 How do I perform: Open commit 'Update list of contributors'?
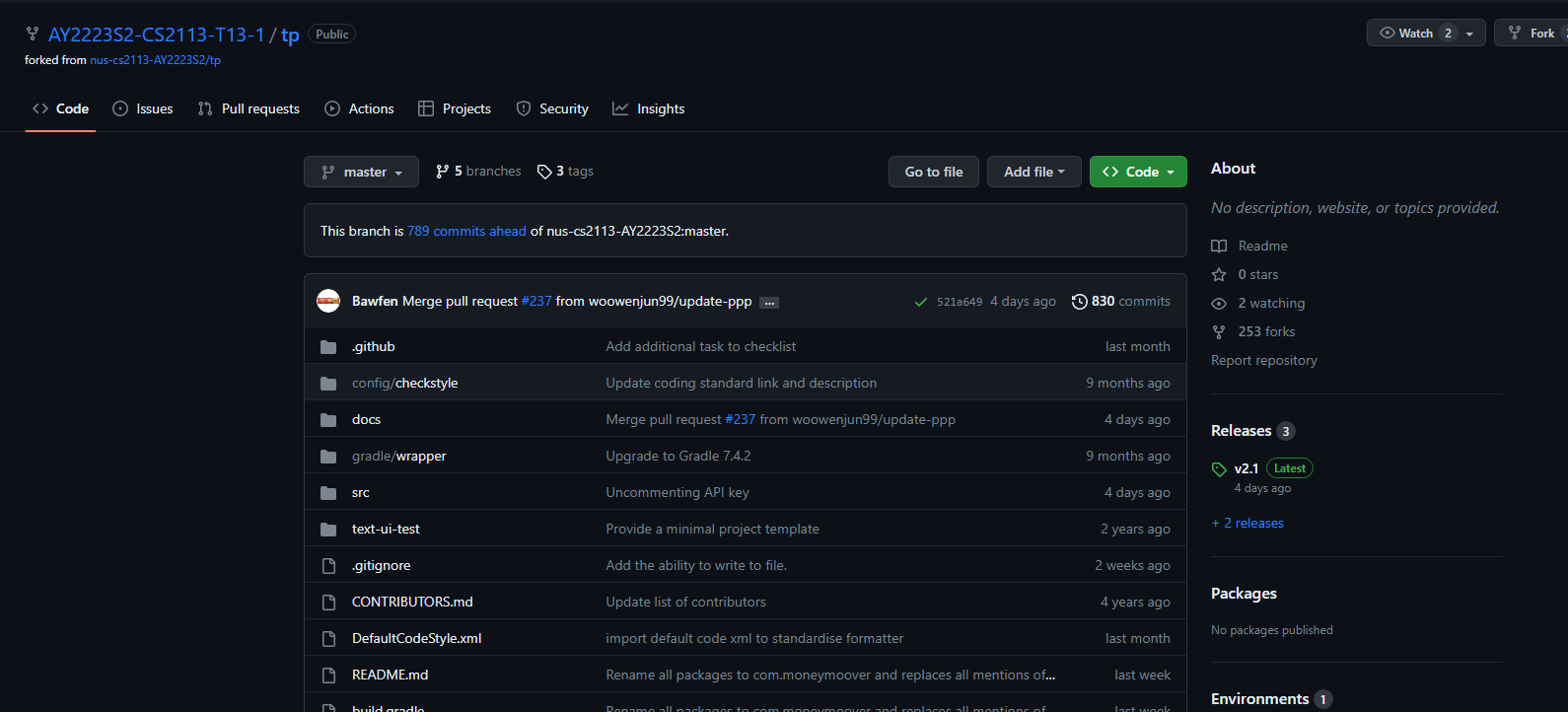[x=685, y=602]
